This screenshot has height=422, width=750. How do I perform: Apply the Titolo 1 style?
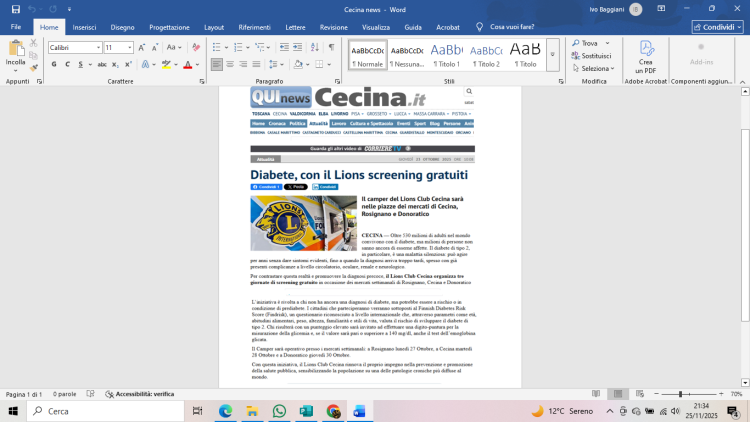446,55
